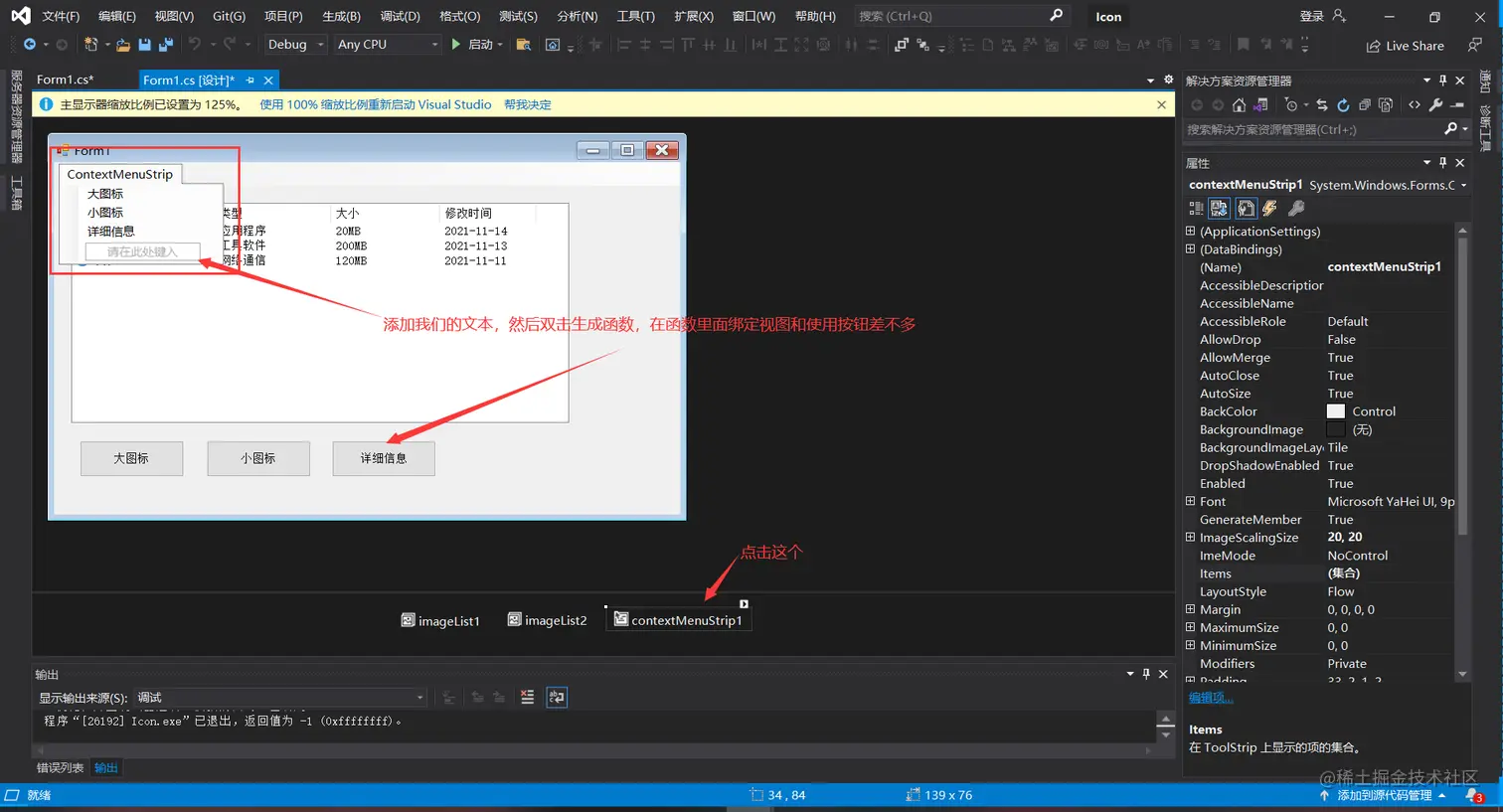The image size is (1503, 812).
Task: Click the Home icon in Solution Explorer
Action: (x=1239, y=105)
